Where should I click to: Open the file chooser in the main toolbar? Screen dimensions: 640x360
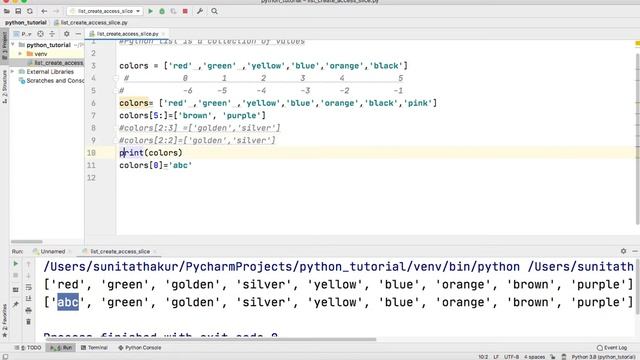click(x=7, y=11)
